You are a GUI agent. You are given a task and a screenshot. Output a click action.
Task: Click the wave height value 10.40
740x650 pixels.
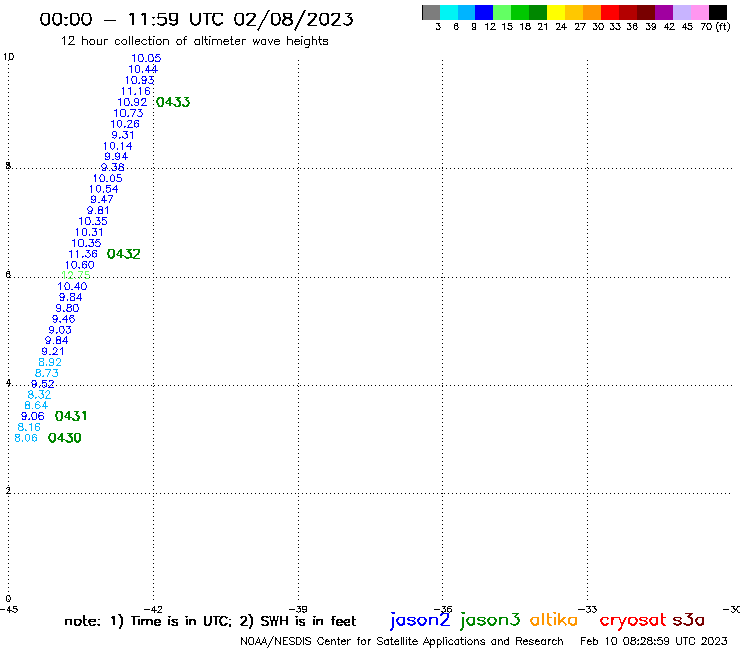coord(72,287)
